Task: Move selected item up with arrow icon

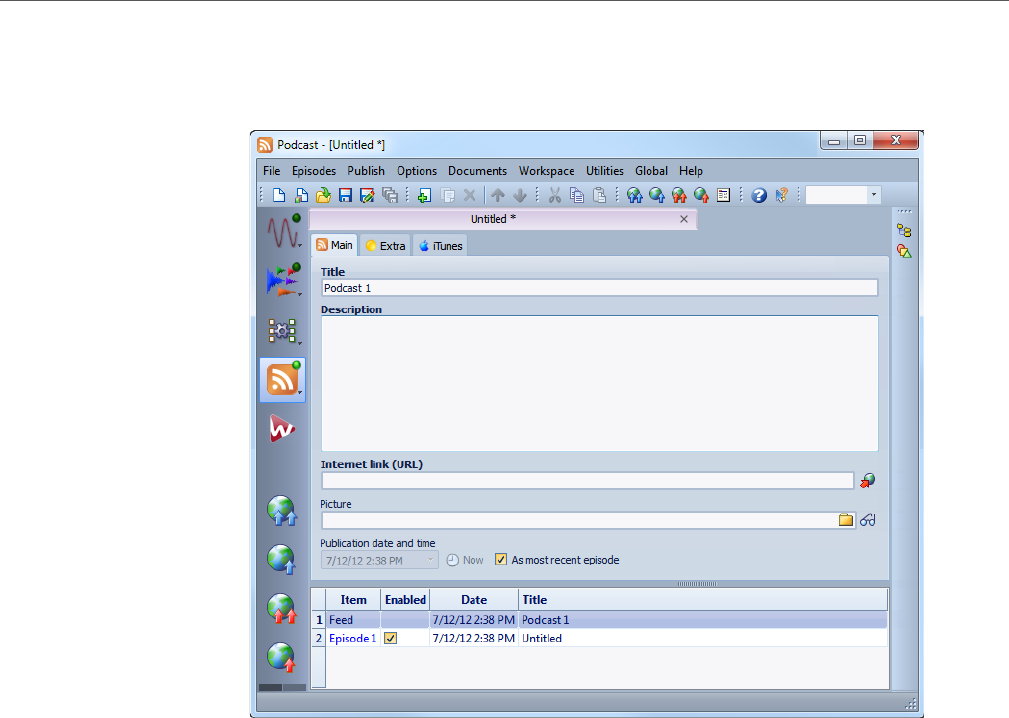Action: coord(497,195)
